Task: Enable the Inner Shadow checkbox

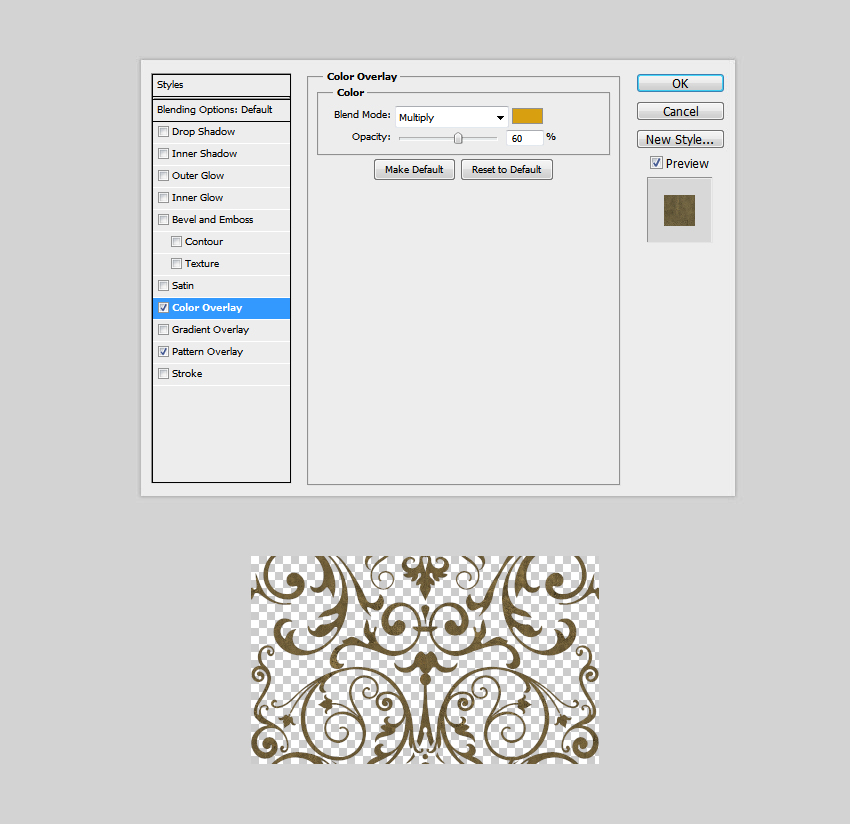Action: pos(163,153)
